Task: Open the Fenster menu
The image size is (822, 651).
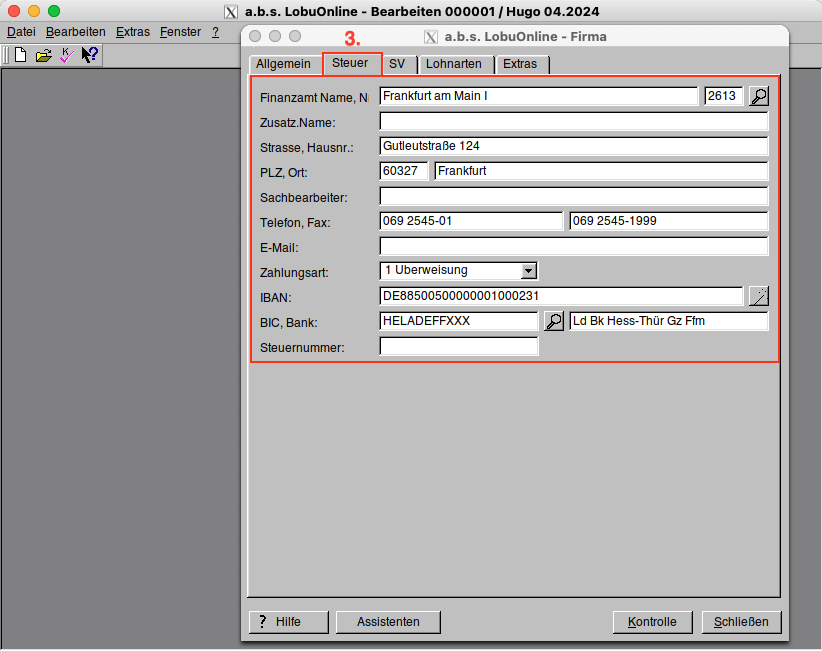Action: tap(180, 32)
